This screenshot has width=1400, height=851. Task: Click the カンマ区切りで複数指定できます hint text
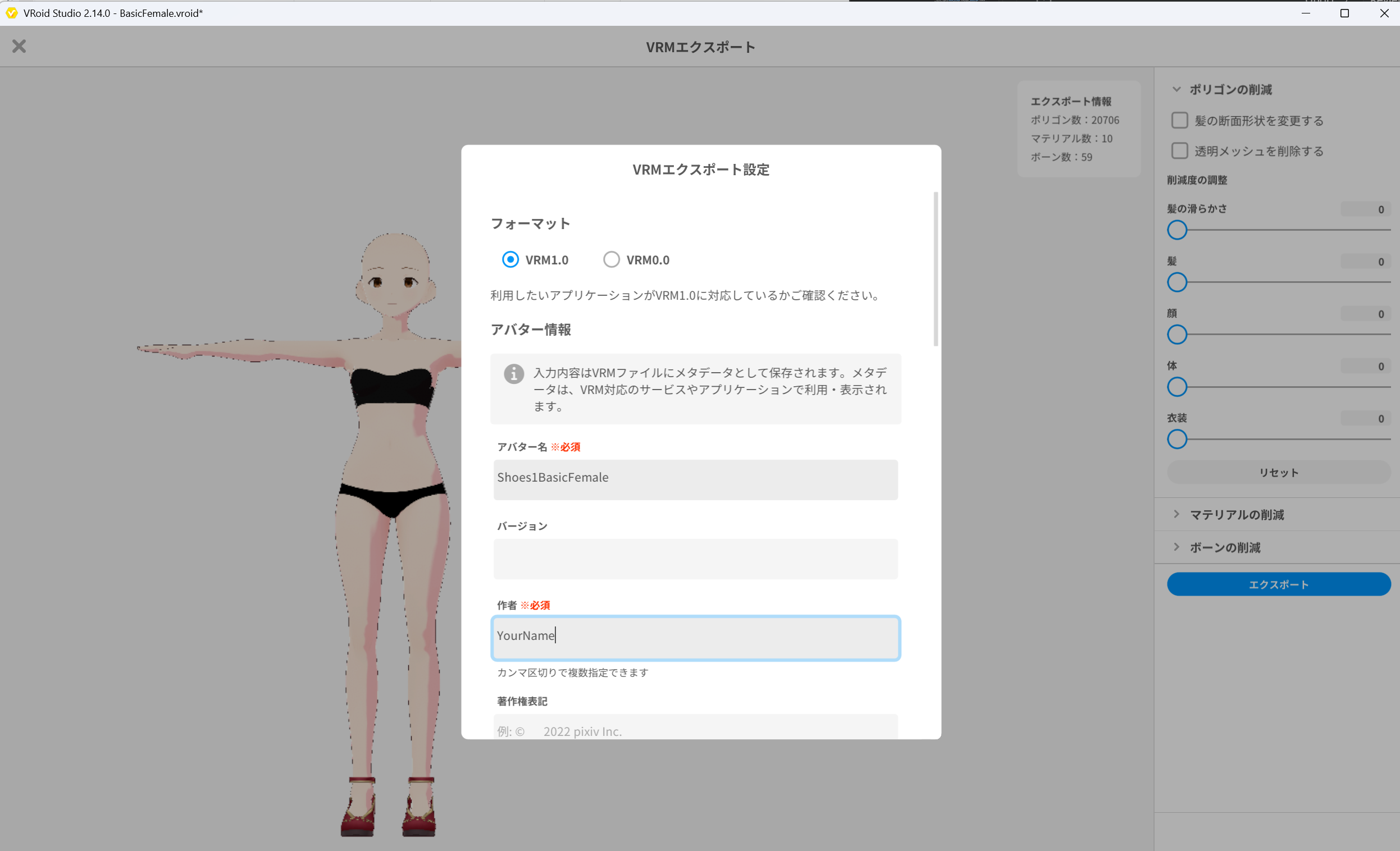pos(572,672)
